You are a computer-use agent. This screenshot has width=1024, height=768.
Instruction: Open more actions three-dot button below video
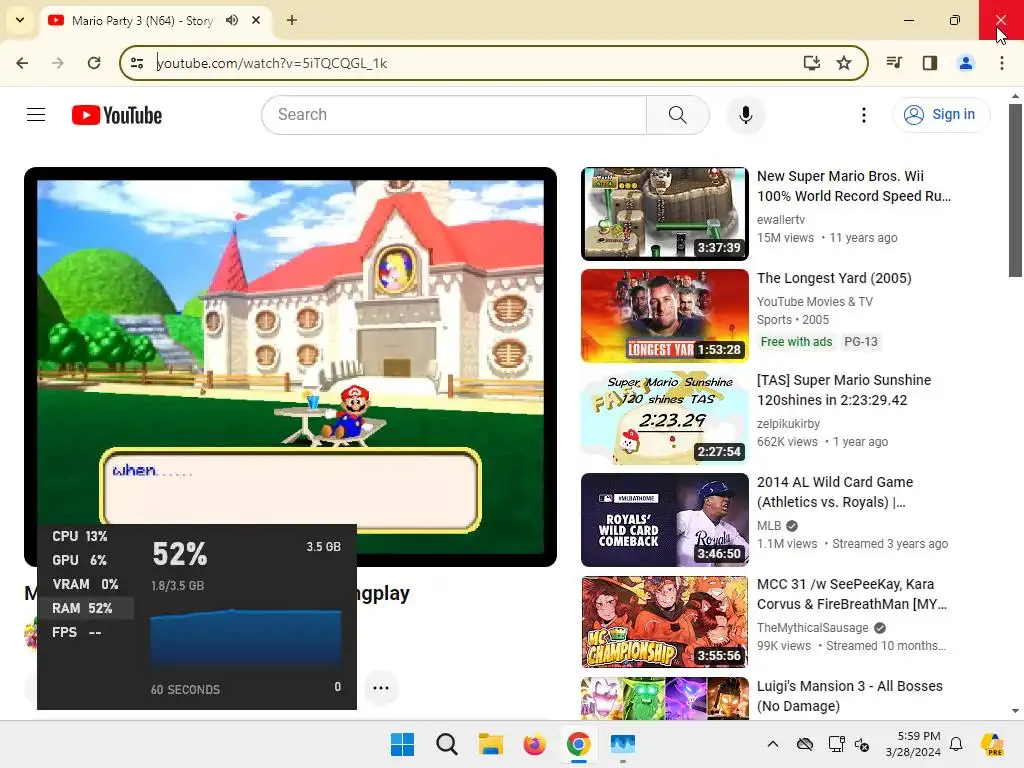(x=381, y=688)
